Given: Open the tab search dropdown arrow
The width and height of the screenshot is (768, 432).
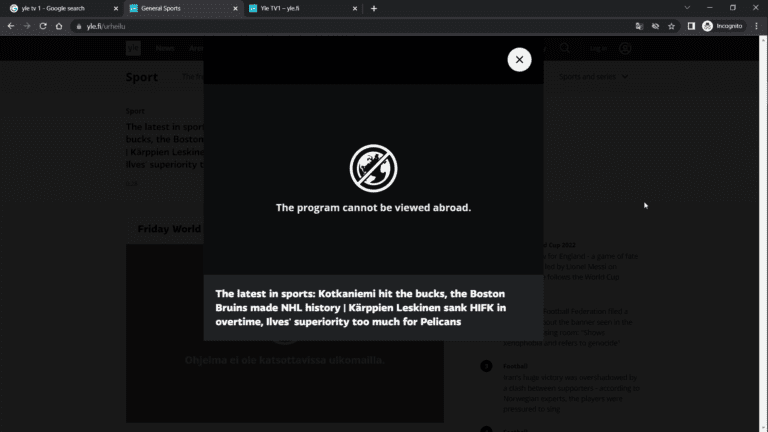Looking at the screenshot, I should pyautogui.click(x=687, y=8).
